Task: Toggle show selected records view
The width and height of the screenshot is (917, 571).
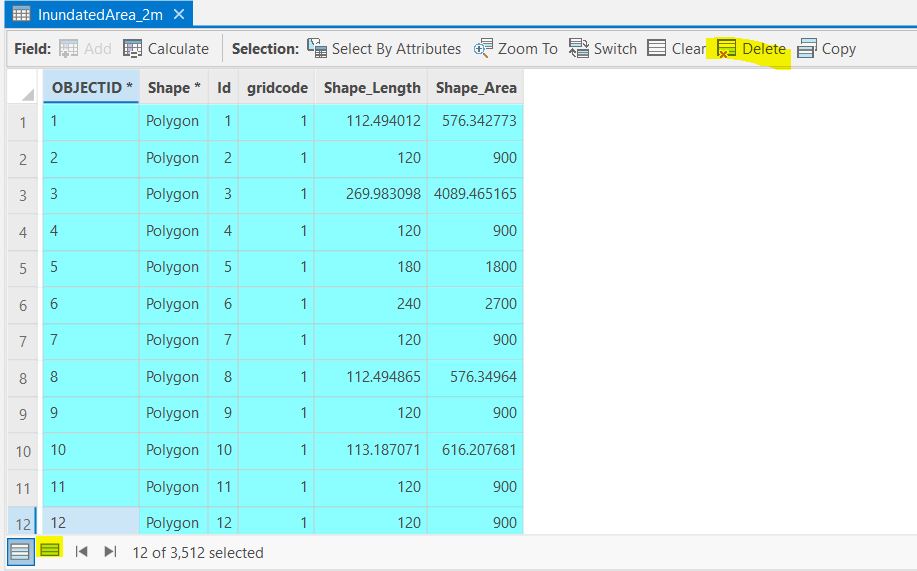Action: (x=50, y=550)
